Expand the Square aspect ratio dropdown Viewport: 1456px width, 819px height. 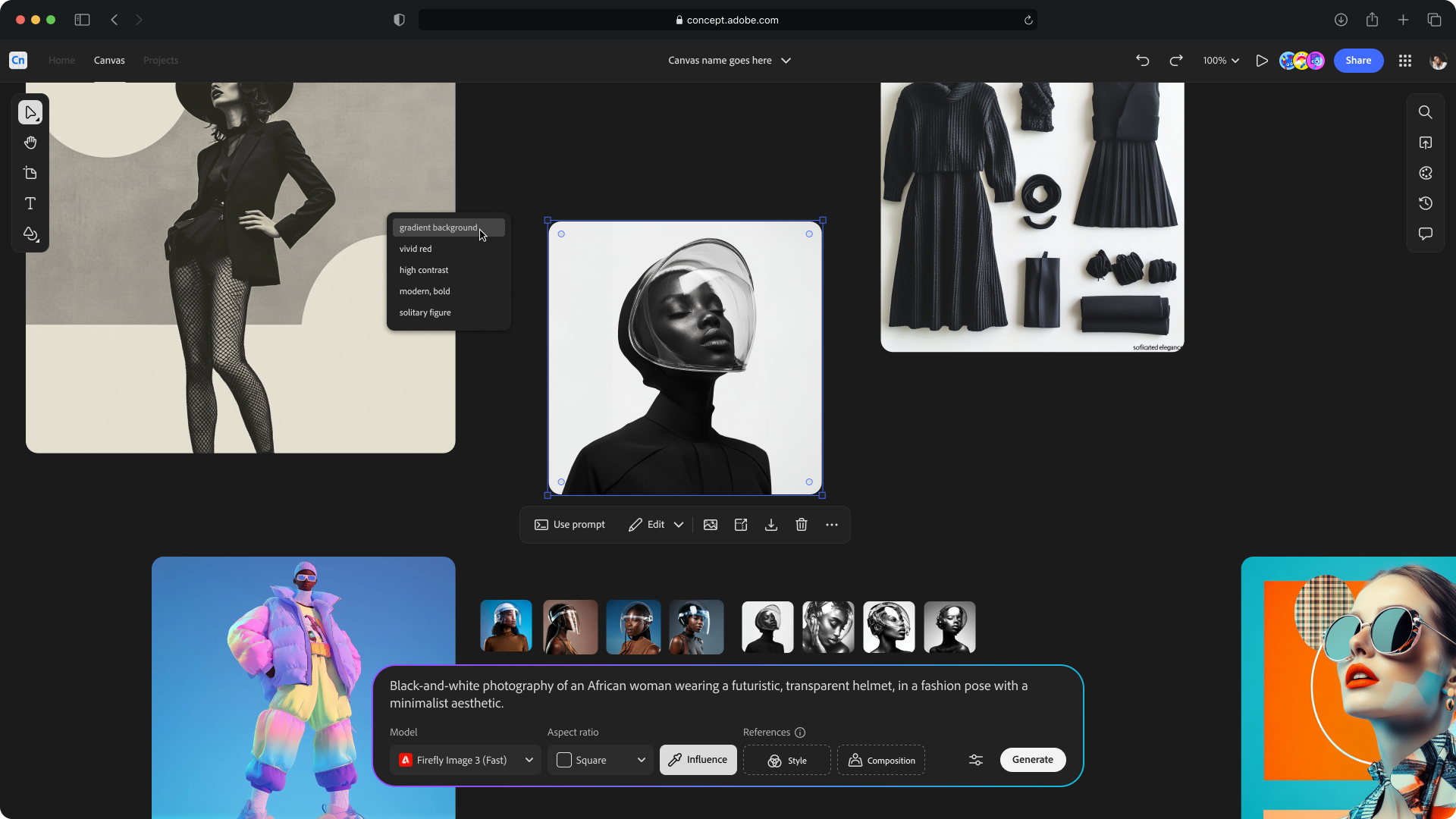(600, 760)
